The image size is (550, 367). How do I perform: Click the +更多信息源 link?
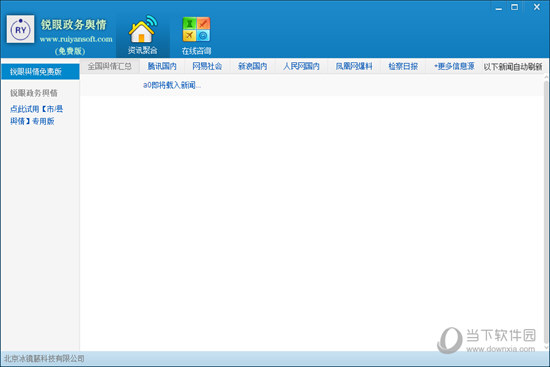pyautogui.click(x=454, y=66)
